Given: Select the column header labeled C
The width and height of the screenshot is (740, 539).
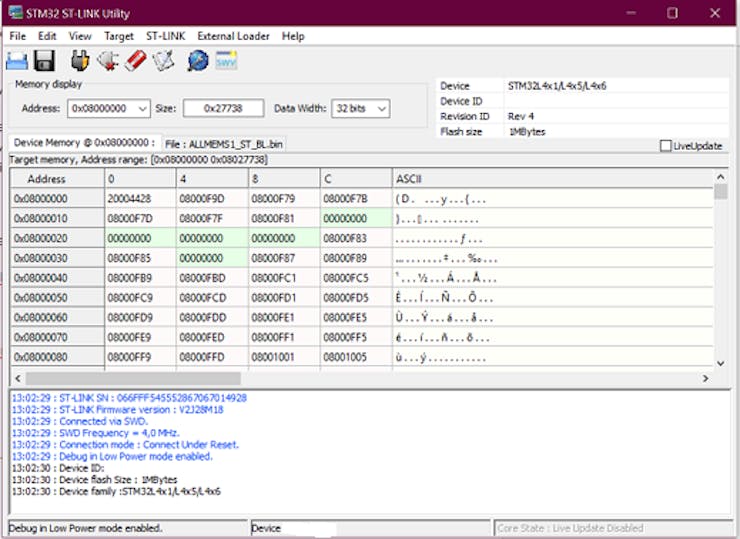Looking at the screenshot, I should 356,179.
